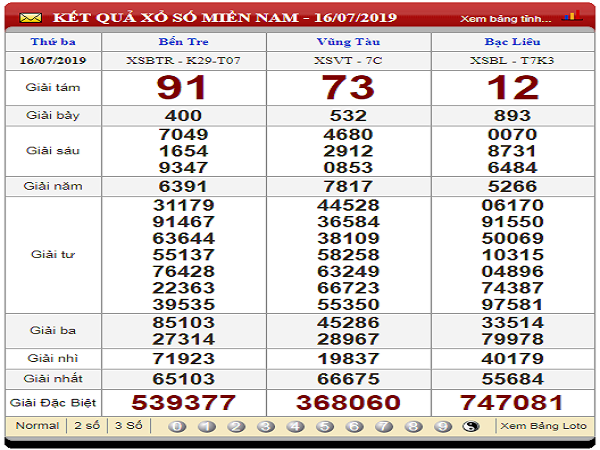Viewport: 600px width, 450px height.
Task: Click the black yin-yang ball icon
Action: point(471,426)
